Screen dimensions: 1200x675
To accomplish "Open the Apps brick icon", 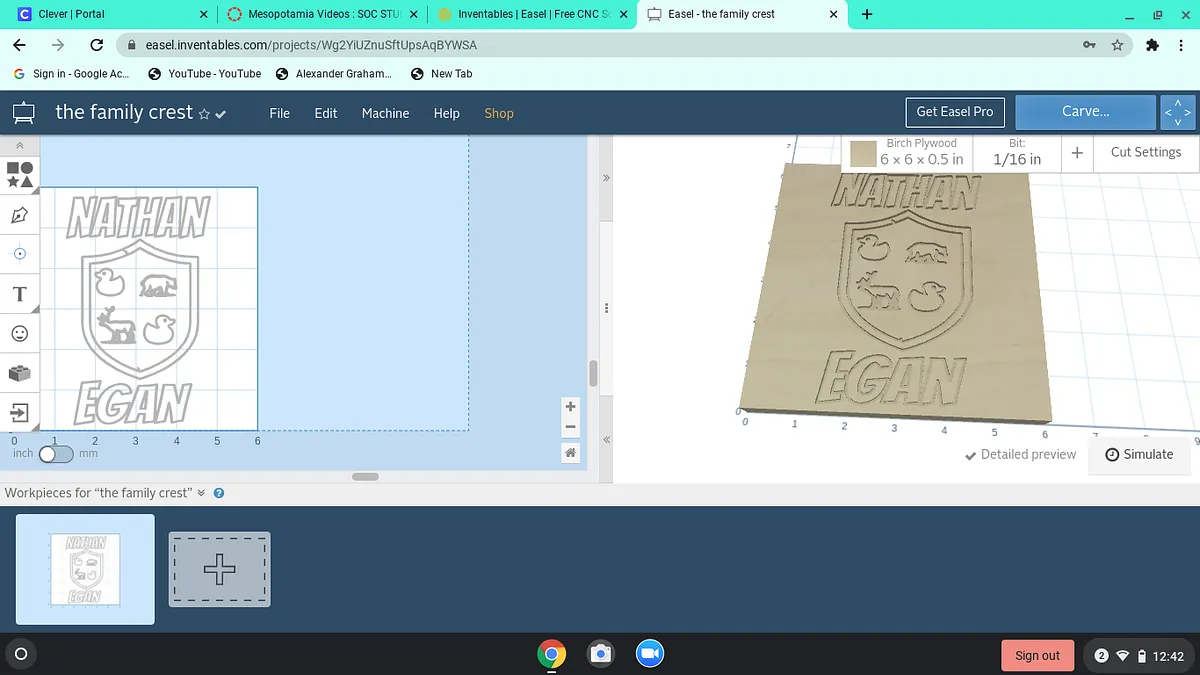I will 20,373.
